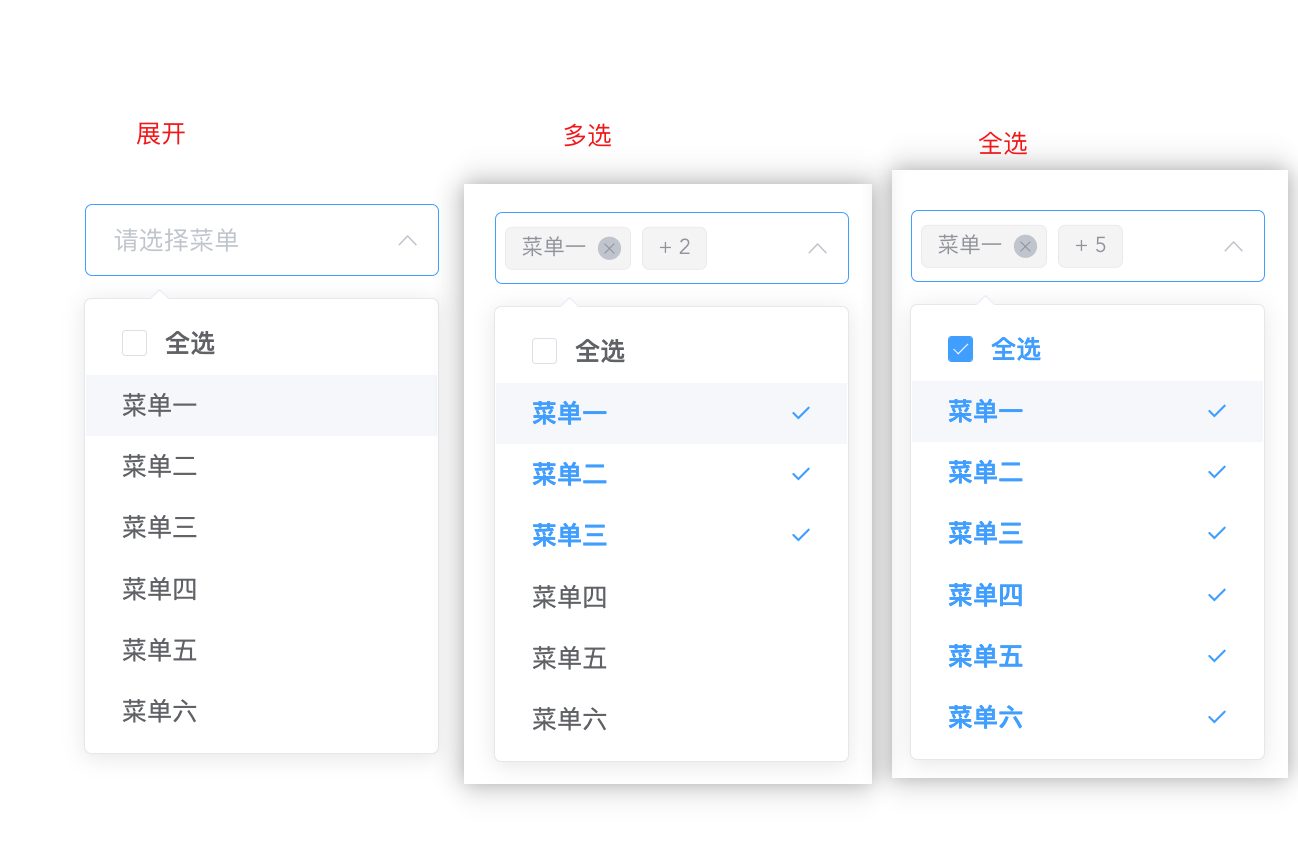Click the red 多选 heading label
Image resolution: width=1298 pixels, height=844 pixels.
tap(587, 136)
